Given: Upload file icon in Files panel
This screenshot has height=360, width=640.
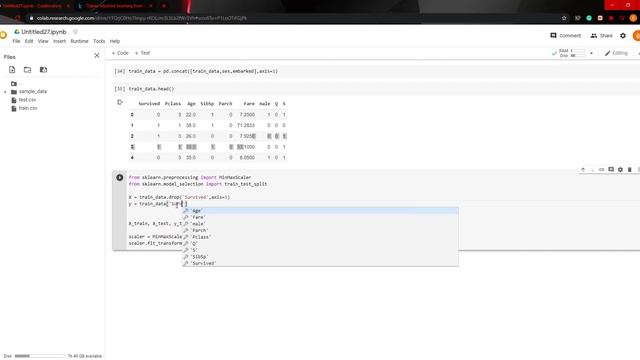Looking at the screenshot, I should (x=12, y=70).
